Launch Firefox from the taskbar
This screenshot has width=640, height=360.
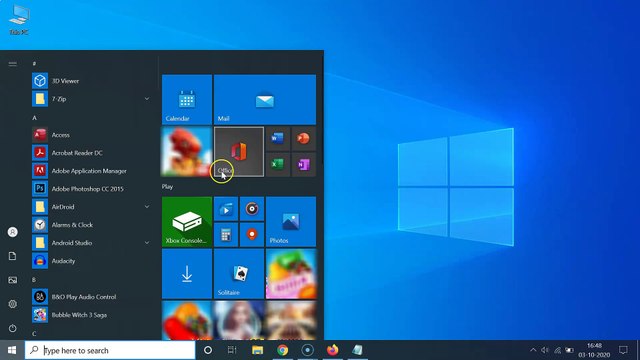pyautogui.click(x=333, y=350)
